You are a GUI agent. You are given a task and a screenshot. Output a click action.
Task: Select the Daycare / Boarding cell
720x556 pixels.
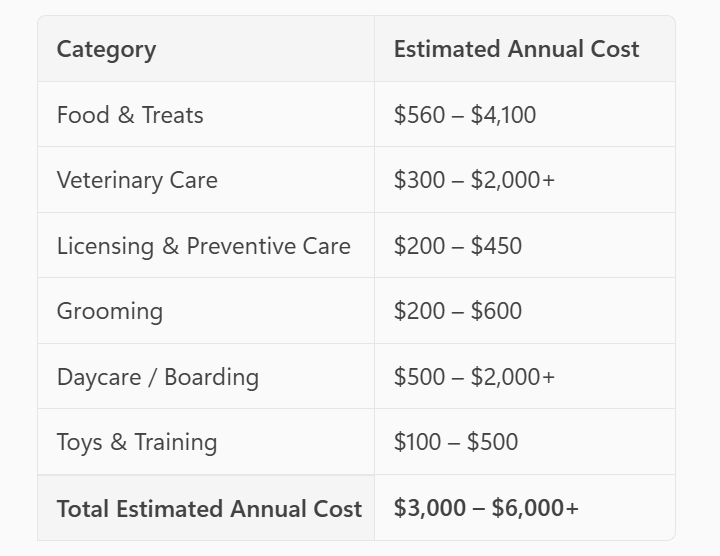coord(158,377)
